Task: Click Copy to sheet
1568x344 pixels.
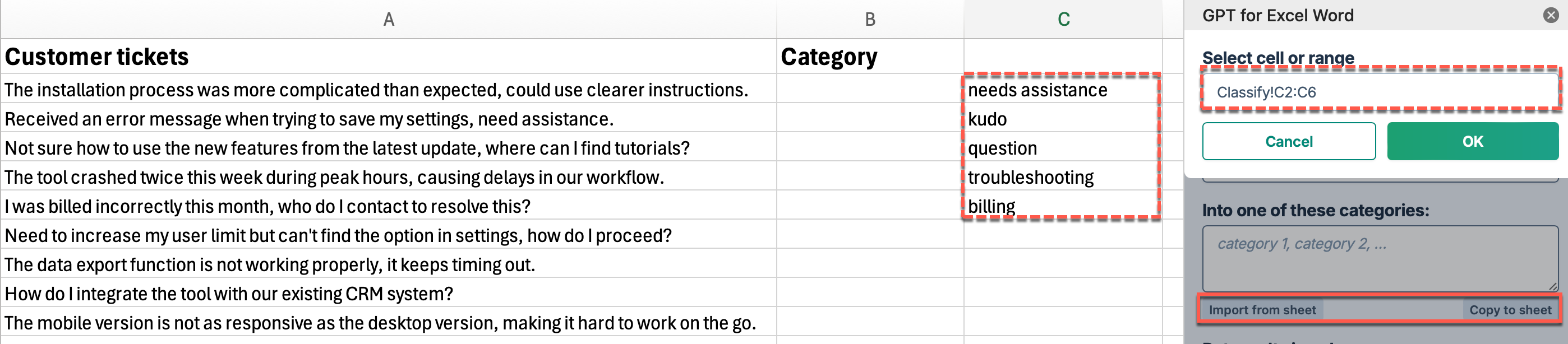Action: click(1510, 310)
